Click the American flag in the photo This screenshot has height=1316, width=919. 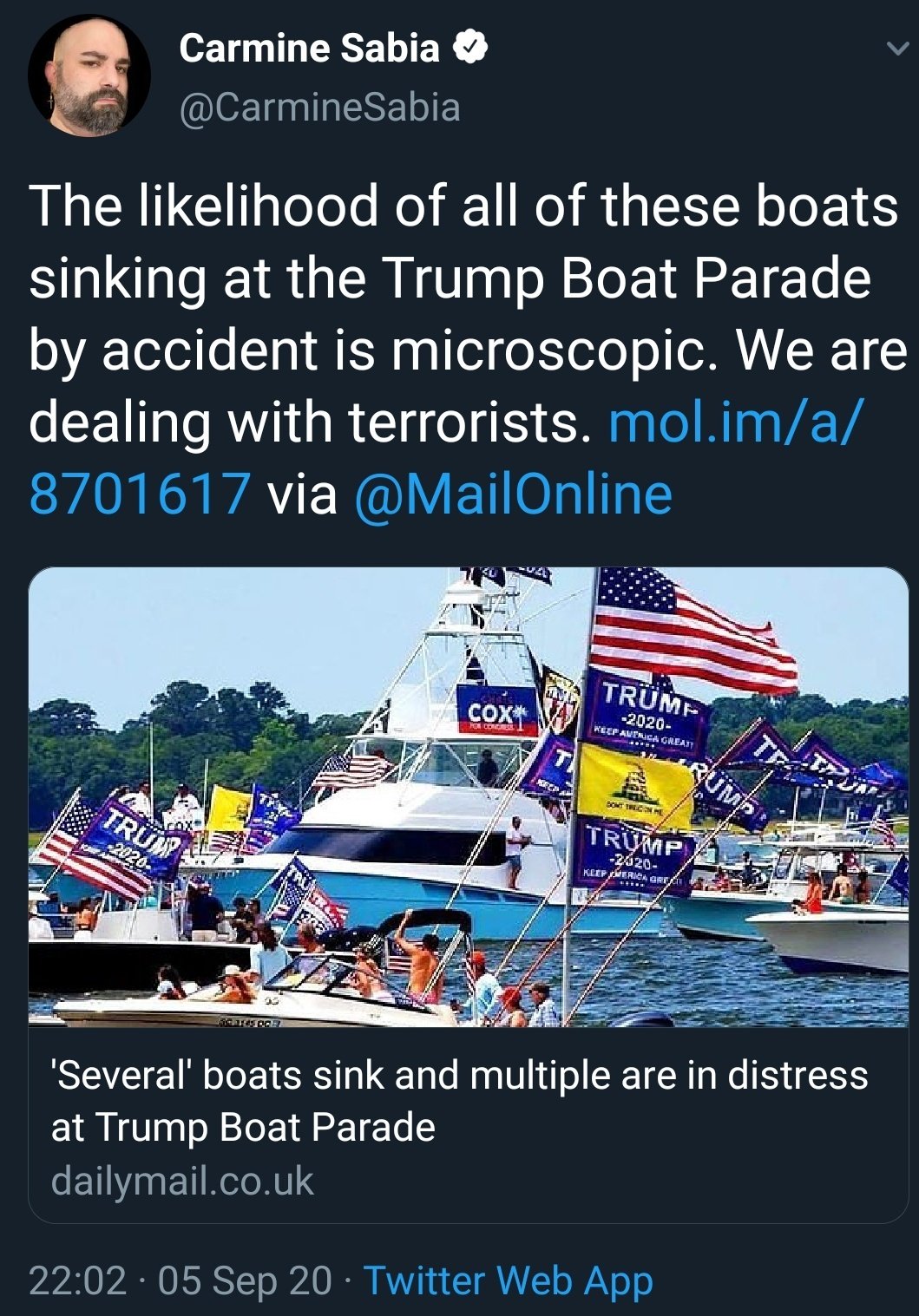(x=690, y=630)
